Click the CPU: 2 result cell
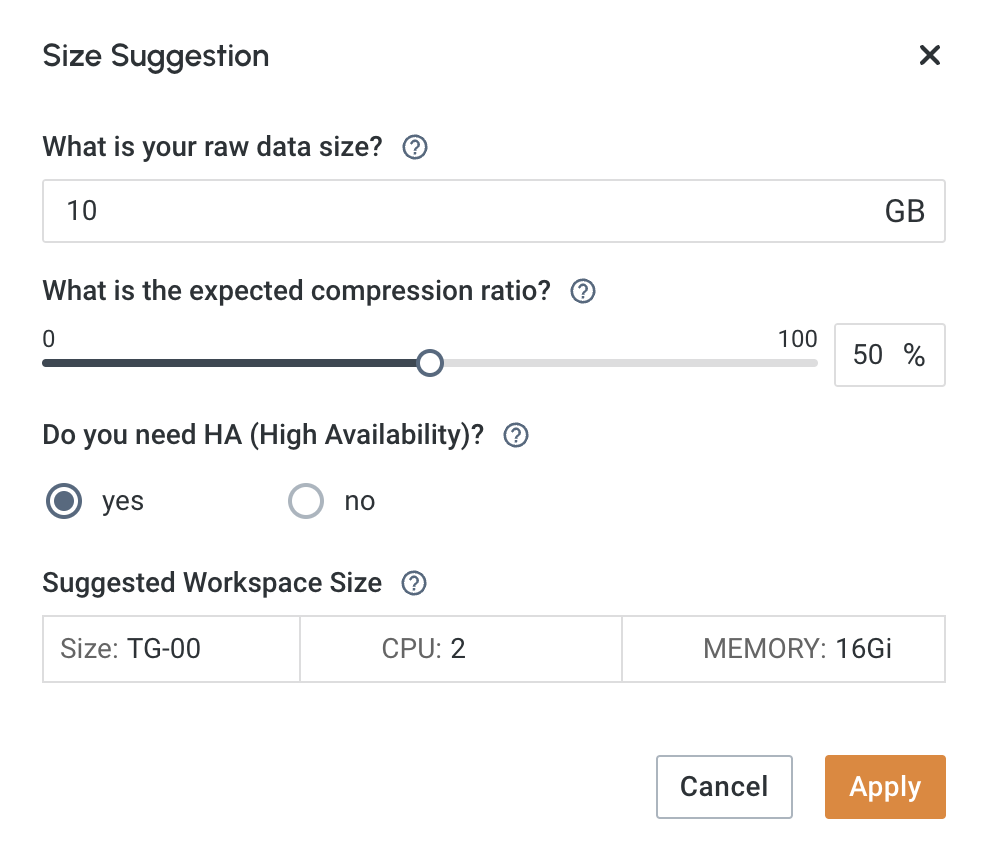Image resolution: width=986 pixels, height=860 pixels. (460, 649)
